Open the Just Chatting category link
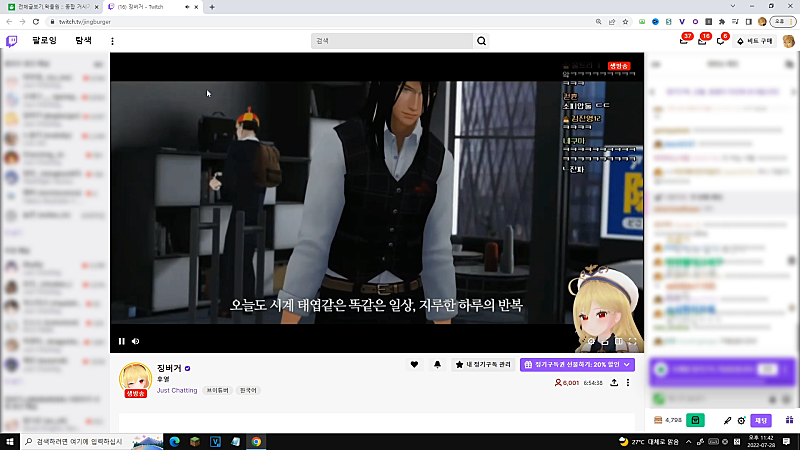The width and height of the screenshot is (800, 450). point(177,390)
